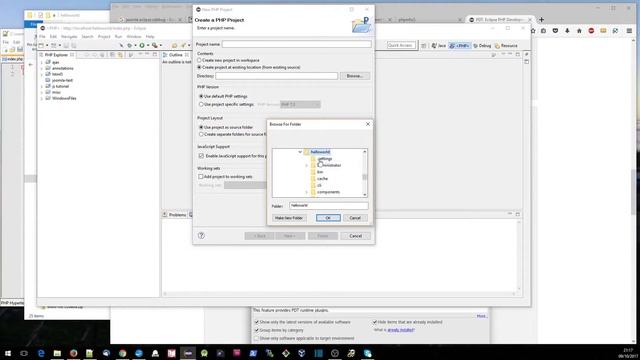Screen dimensions: 640x360
Task: Open the wizard help question-mark icon
Action: (x=201, y=236)
